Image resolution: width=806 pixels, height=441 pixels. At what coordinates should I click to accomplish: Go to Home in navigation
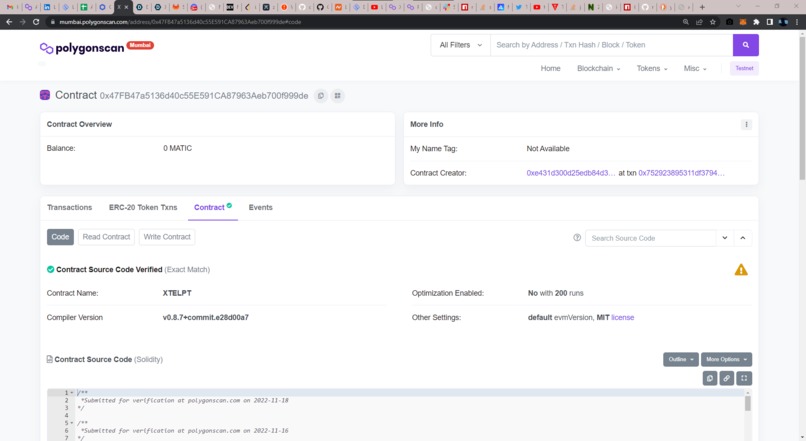551,68
